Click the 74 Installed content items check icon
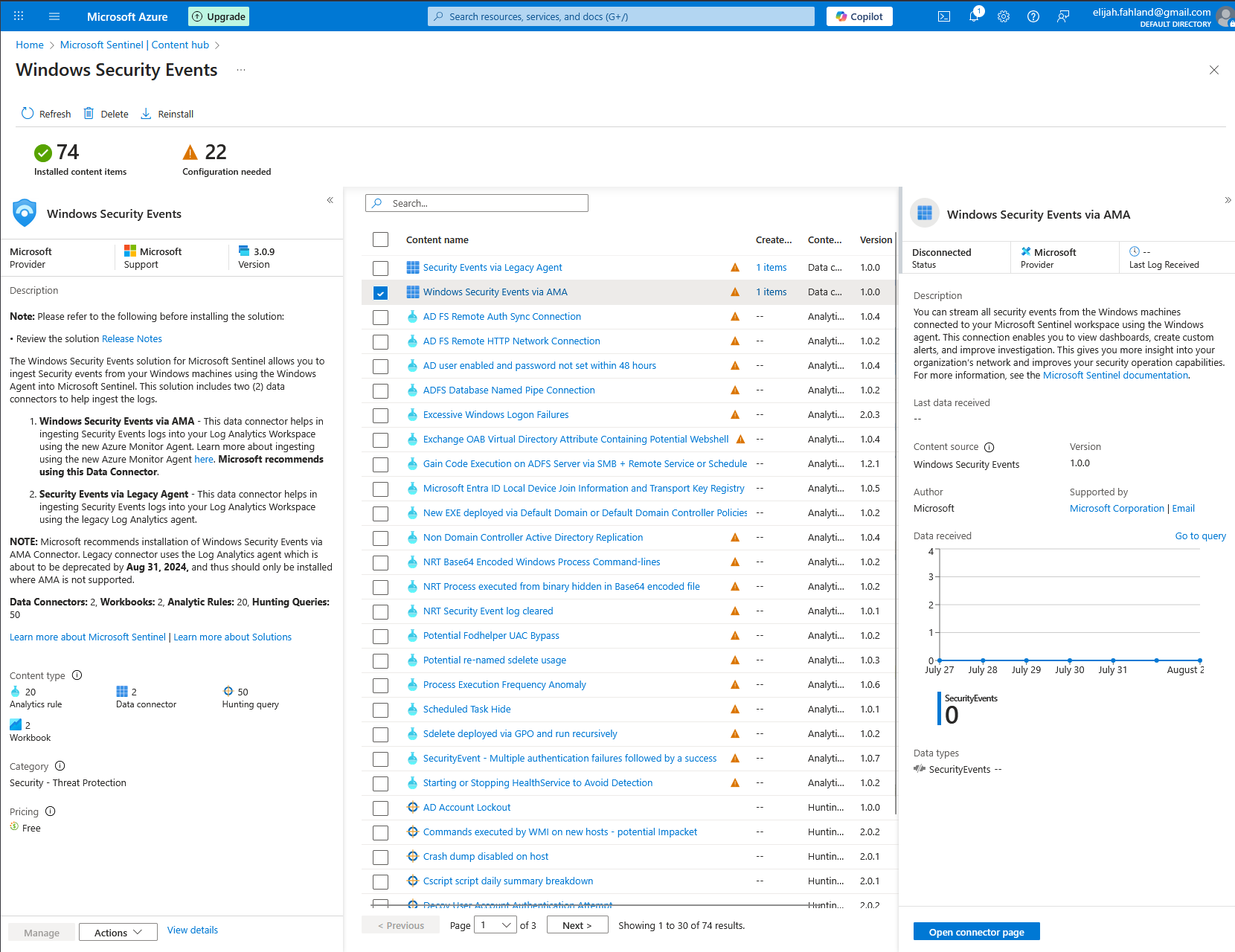The width and height of the screenshot is (1235, 952). 43,152
